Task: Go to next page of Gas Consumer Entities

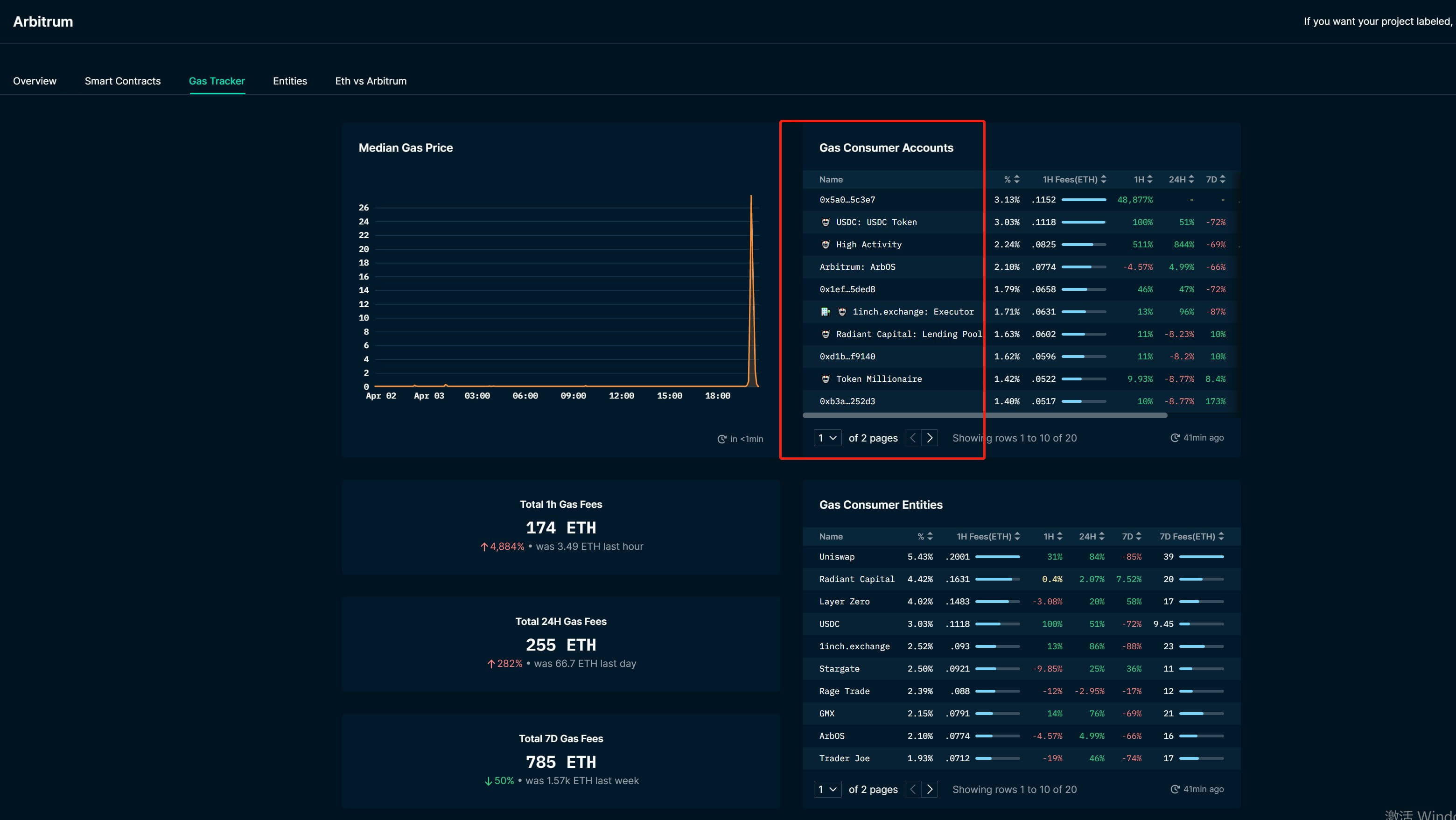Action: pyautogui.click(x=930, y=790)
